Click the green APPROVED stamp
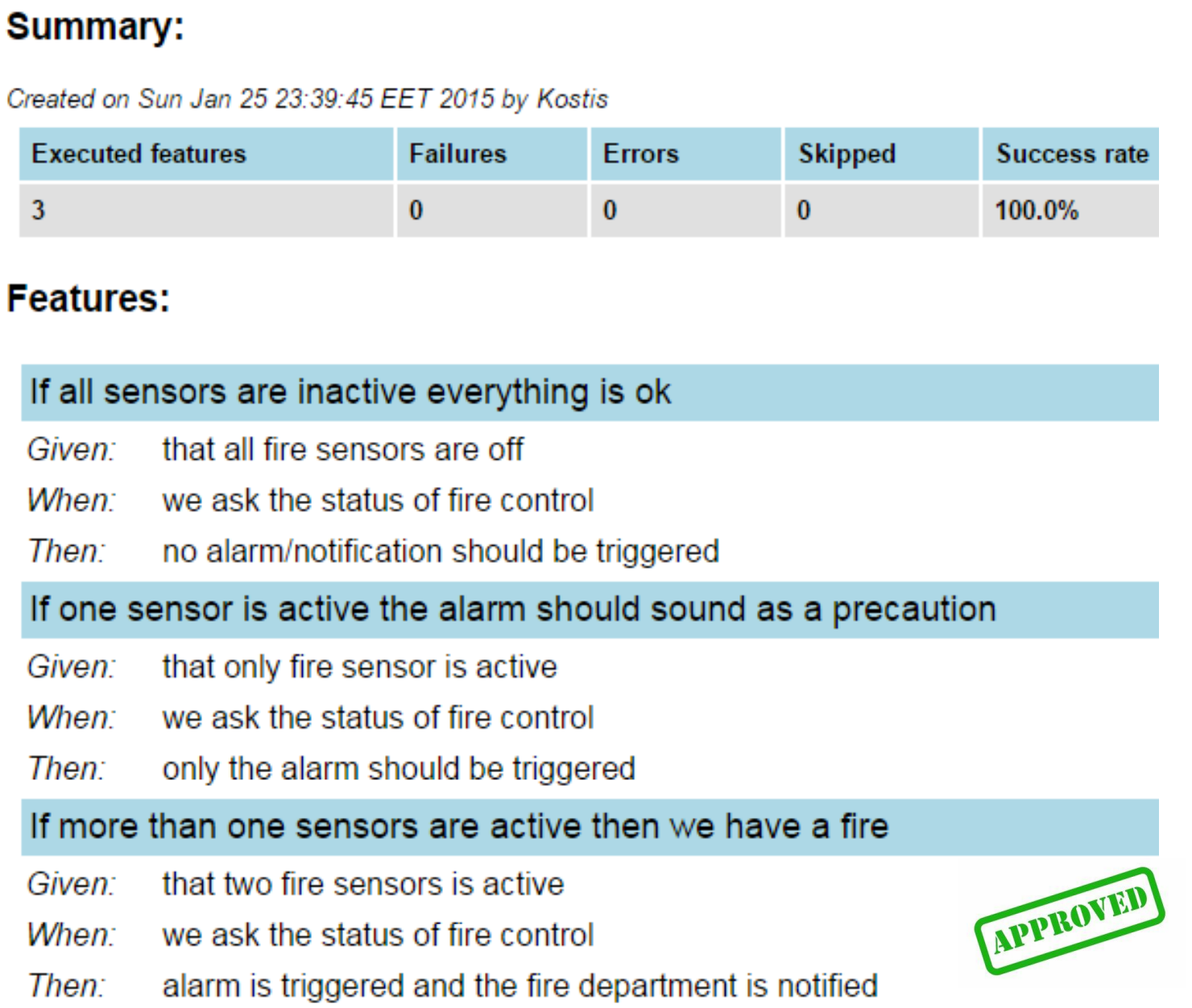 1069,920
